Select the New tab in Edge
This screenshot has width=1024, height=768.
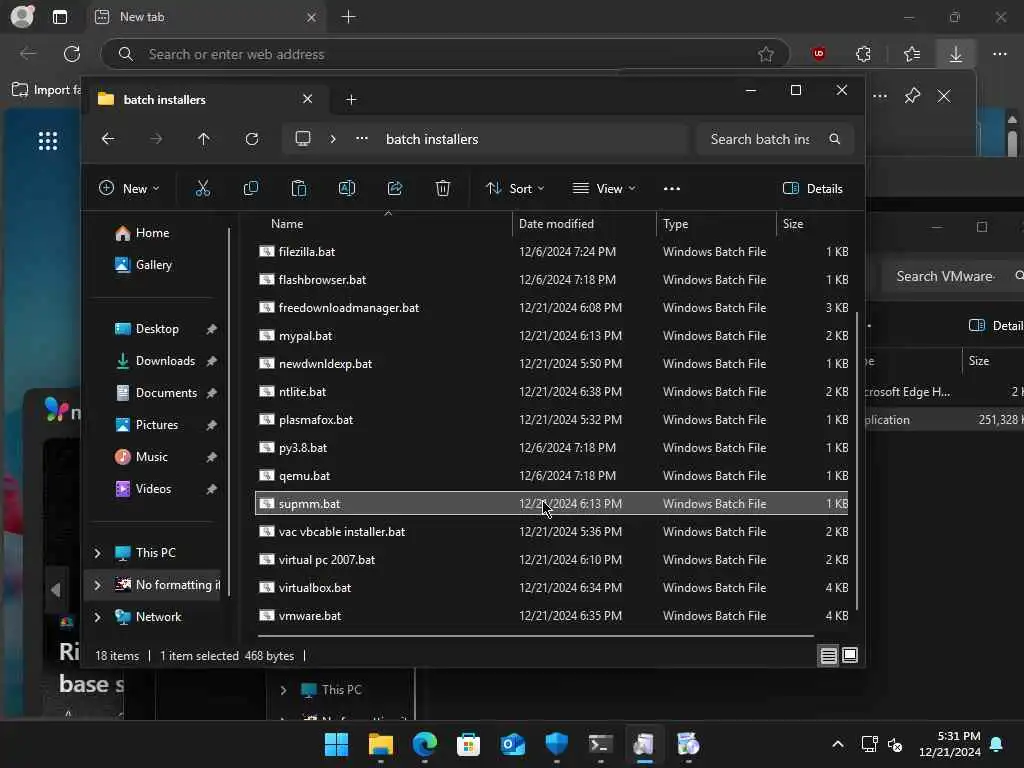coord(206,17)
